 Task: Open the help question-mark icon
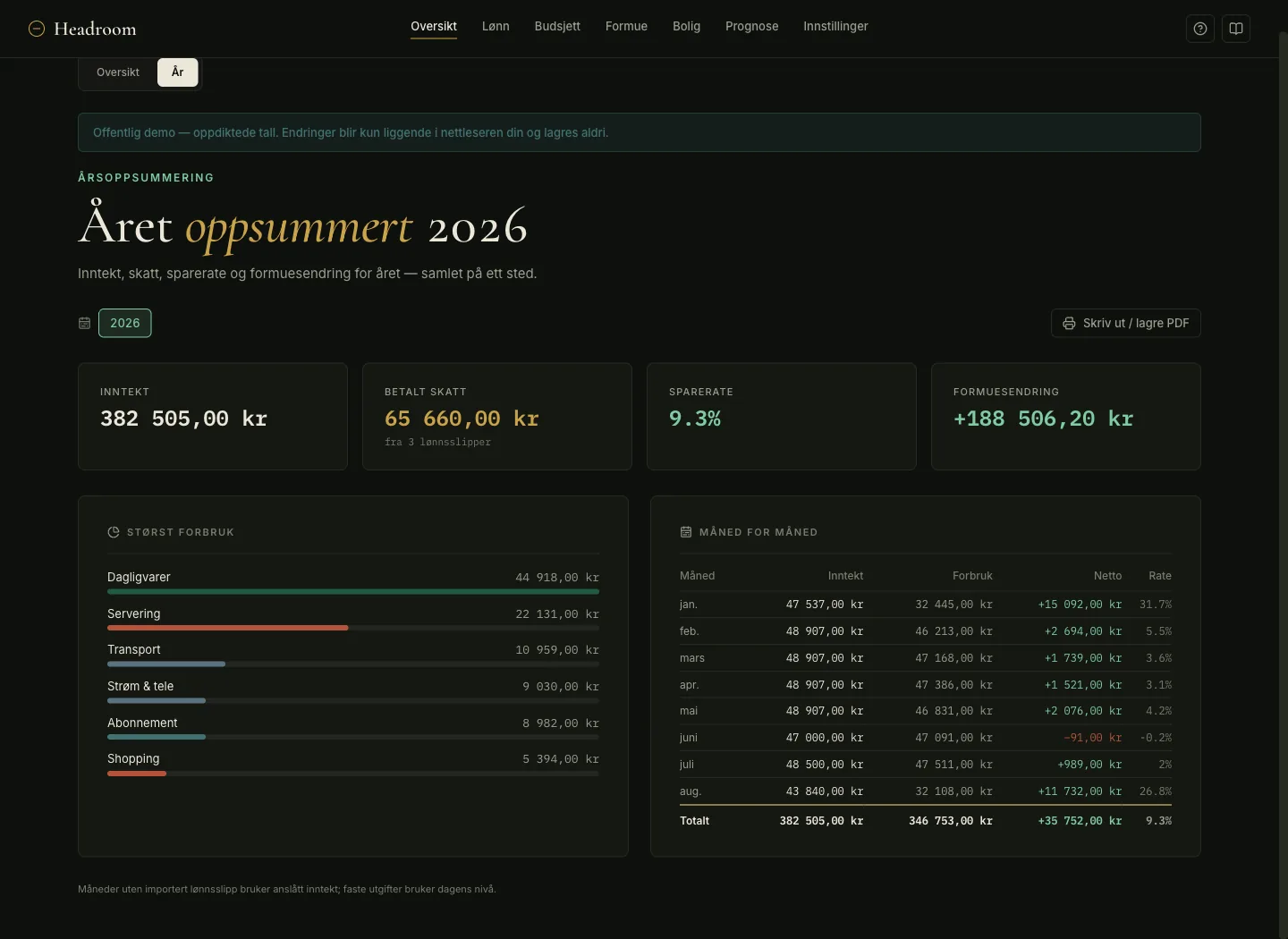(x=1200, y=29)
